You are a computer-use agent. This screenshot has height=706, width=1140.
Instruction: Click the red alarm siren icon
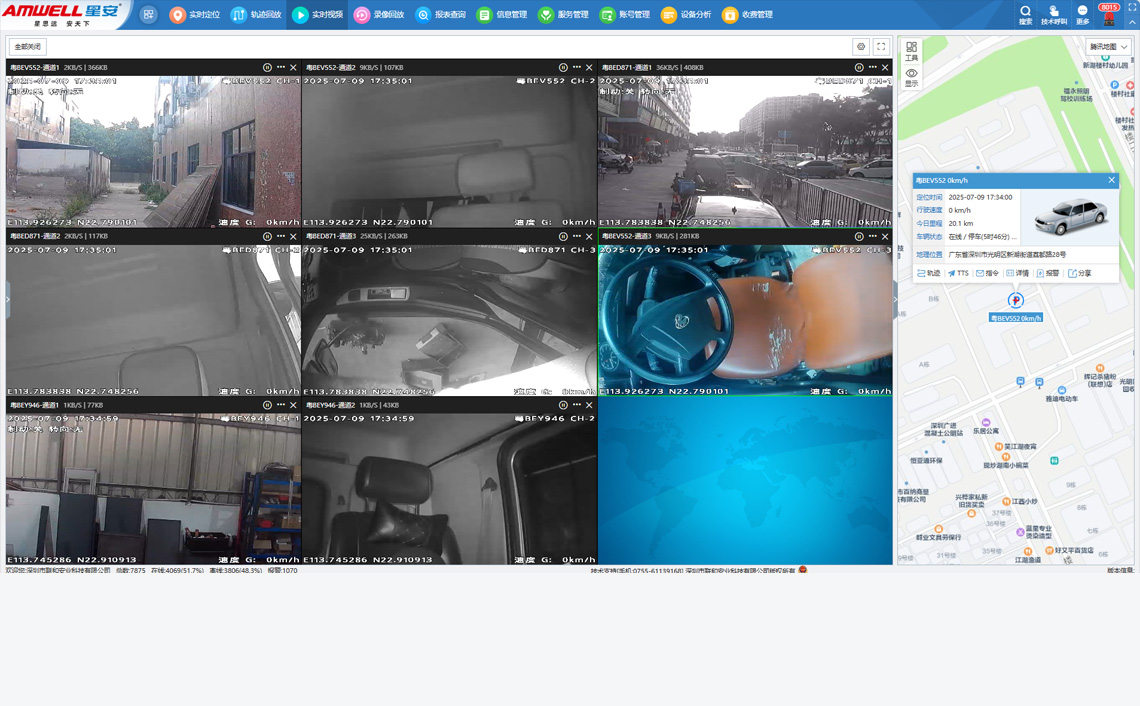click(x=1108, y=19)
